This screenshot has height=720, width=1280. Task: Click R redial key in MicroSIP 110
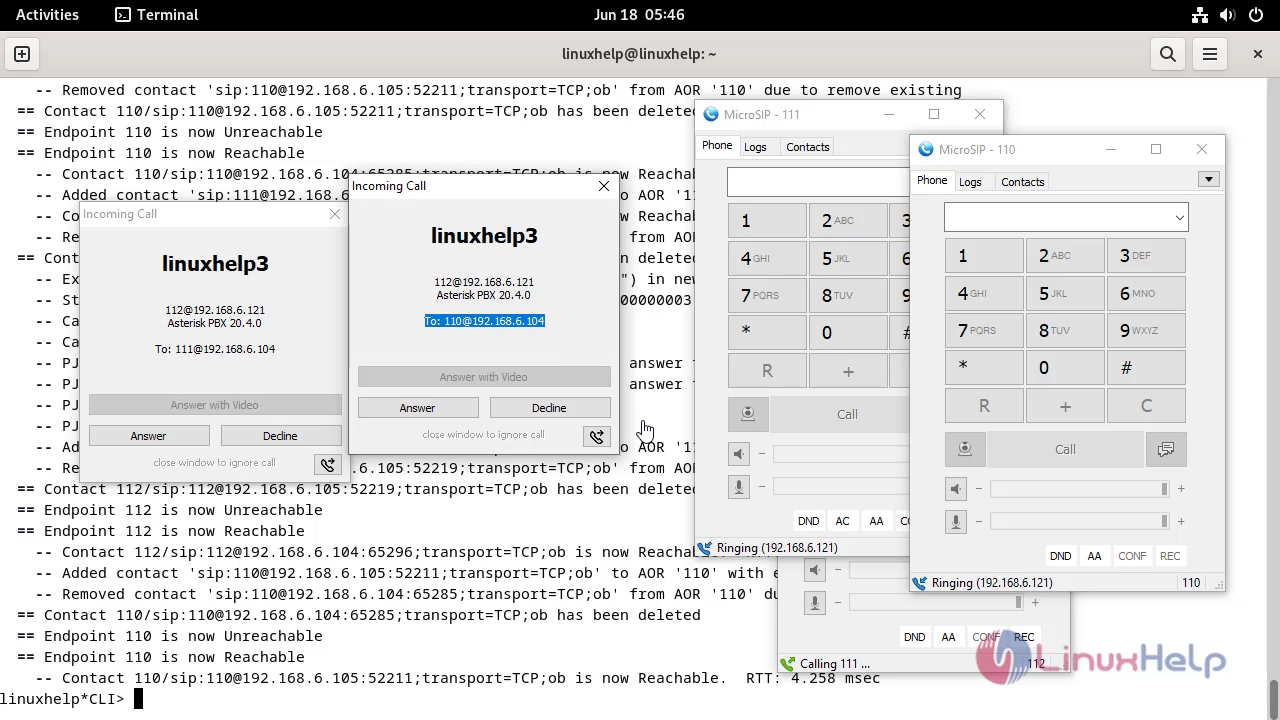point(984,406)
